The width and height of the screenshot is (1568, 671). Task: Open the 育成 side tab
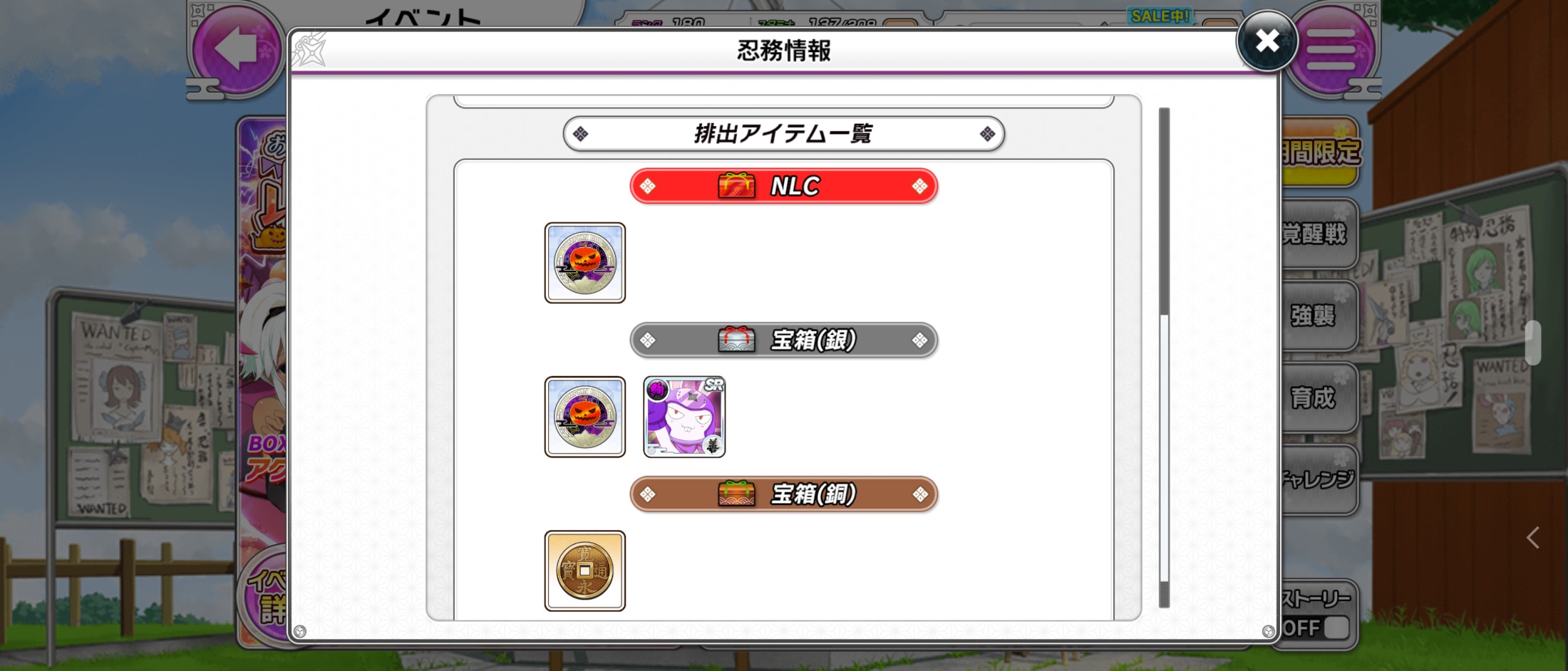click(1319, 397)
